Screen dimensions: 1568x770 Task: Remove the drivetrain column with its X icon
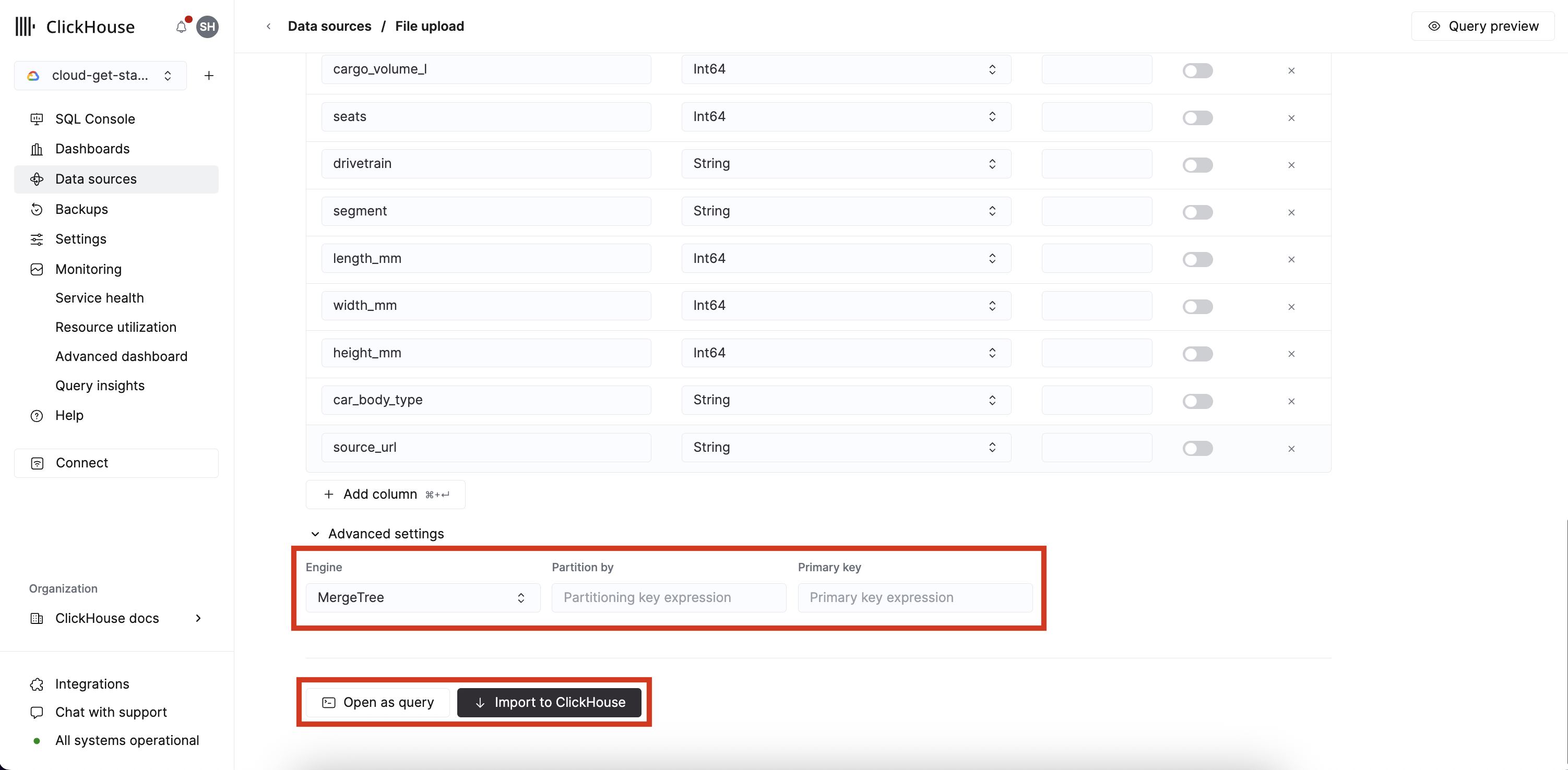[x=1291, y=165]
